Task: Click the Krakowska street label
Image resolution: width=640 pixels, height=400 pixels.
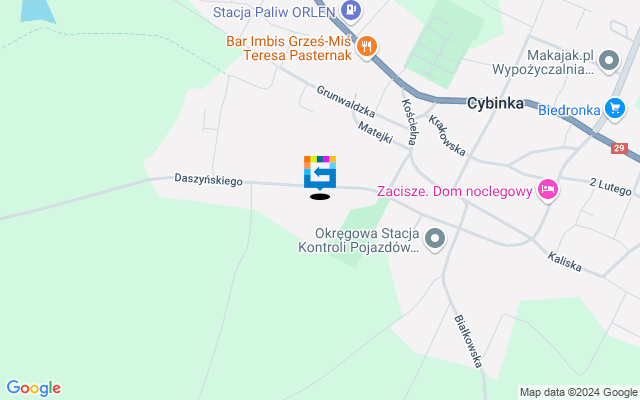Action: pyautogui.click(x=447, y=135)
